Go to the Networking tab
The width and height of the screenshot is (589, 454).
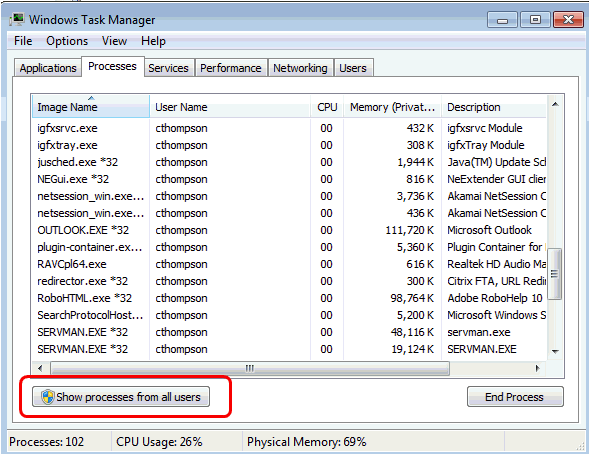(300, 68)
